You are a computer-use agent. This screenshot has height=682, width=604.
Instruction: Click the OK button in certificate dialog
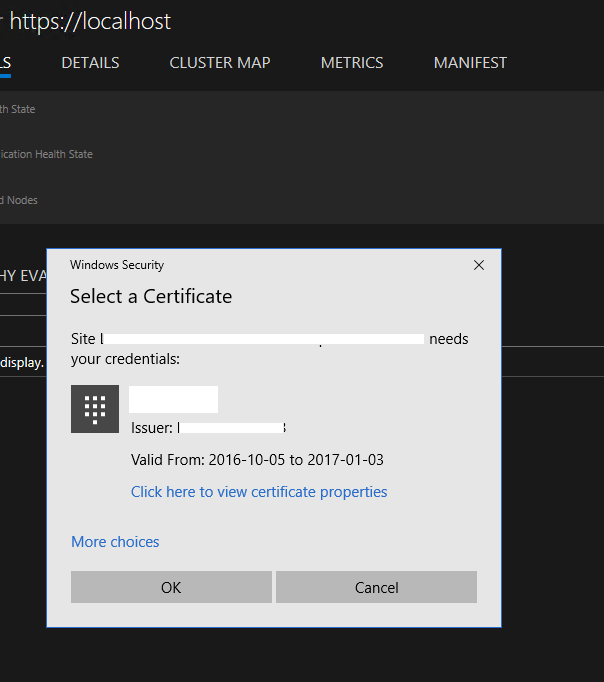pos(171,587)
